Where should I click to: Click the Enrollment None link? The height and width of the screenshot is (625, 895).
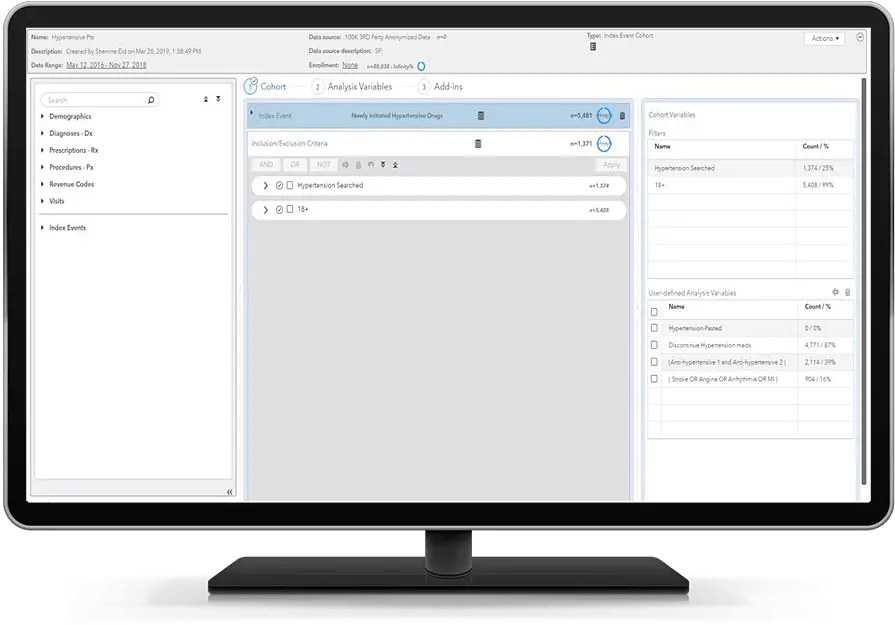pos(350,65)
